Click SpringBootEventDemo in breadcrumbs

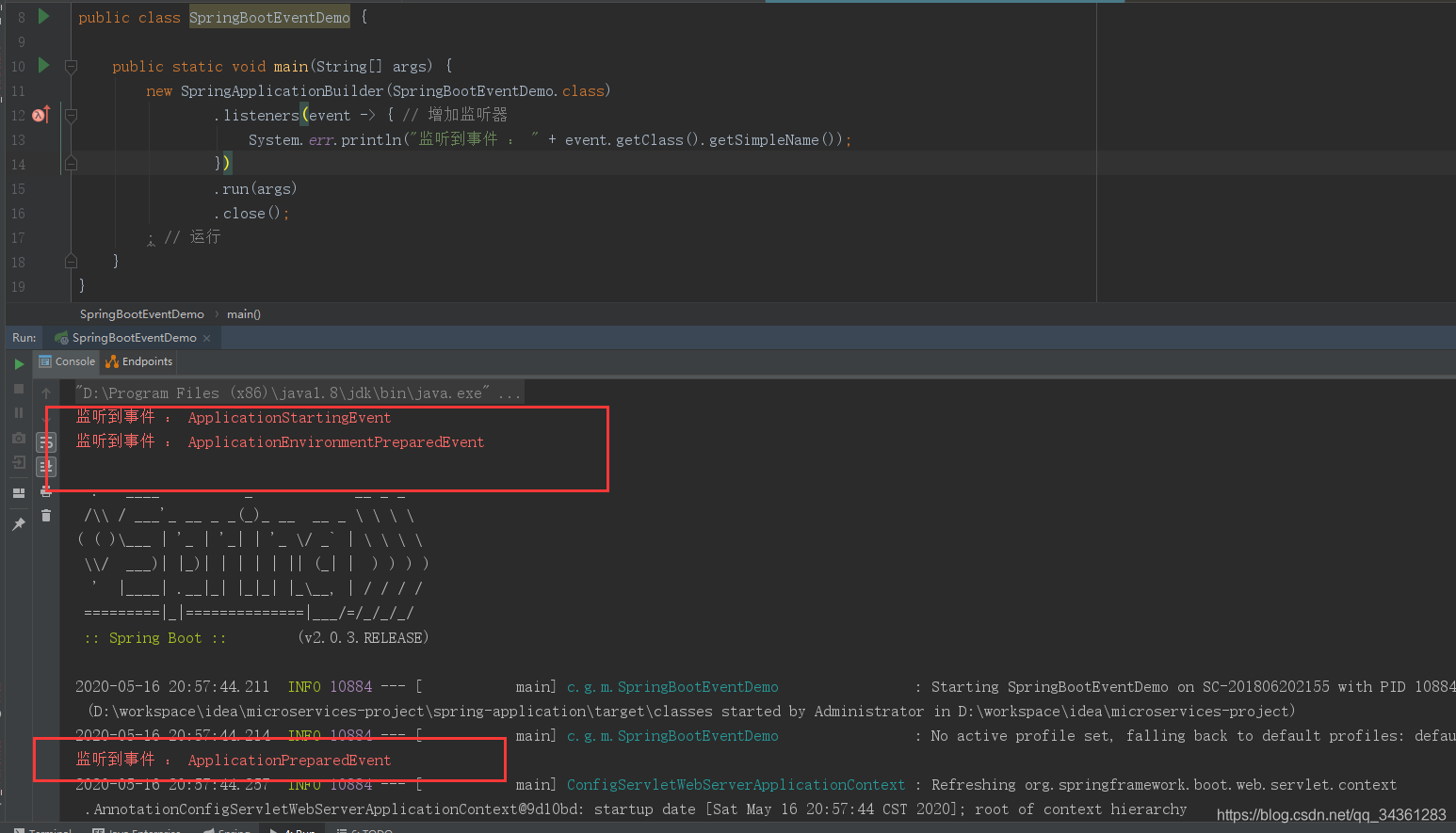142,314
